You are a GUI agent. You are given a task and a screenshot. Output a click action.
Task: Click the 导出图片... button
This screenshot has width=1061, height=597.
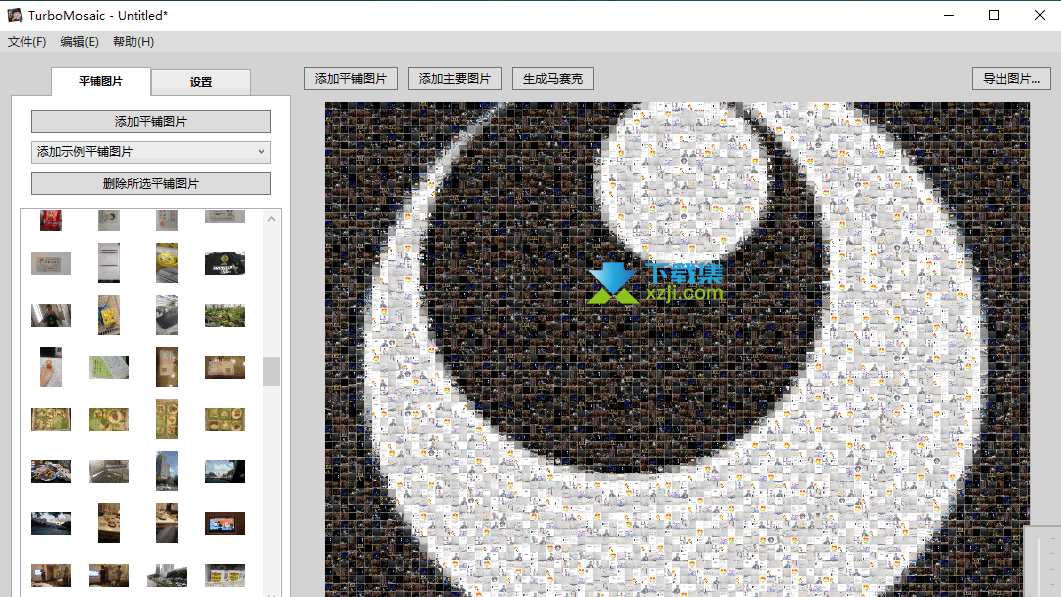[x=1012, y=79]
